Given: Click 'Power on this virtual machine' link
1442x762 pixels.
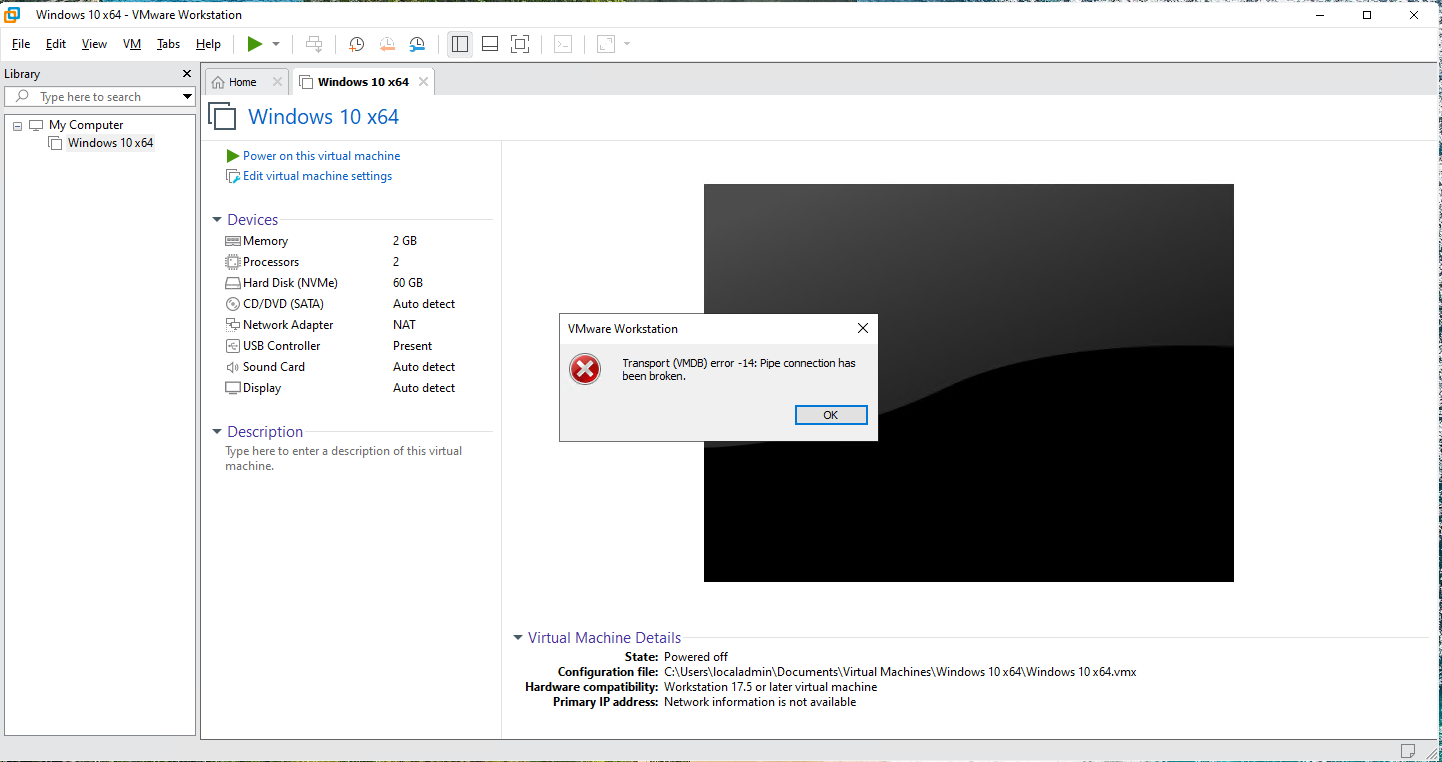Looking at the screenshot, I should click(321, 156).
